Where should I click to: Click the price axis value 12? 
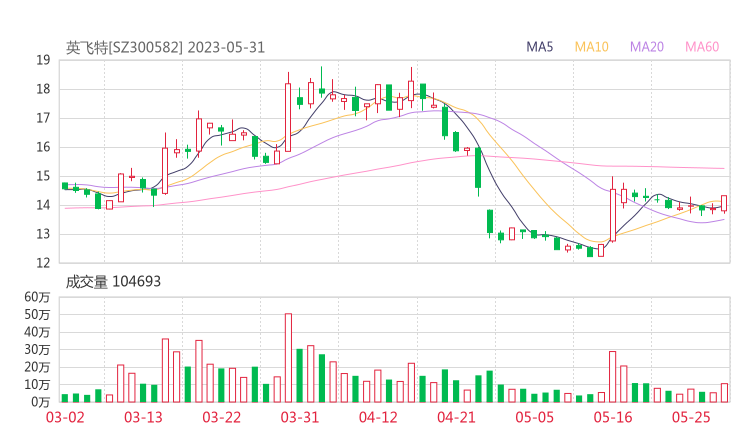(x=43, y=263)
